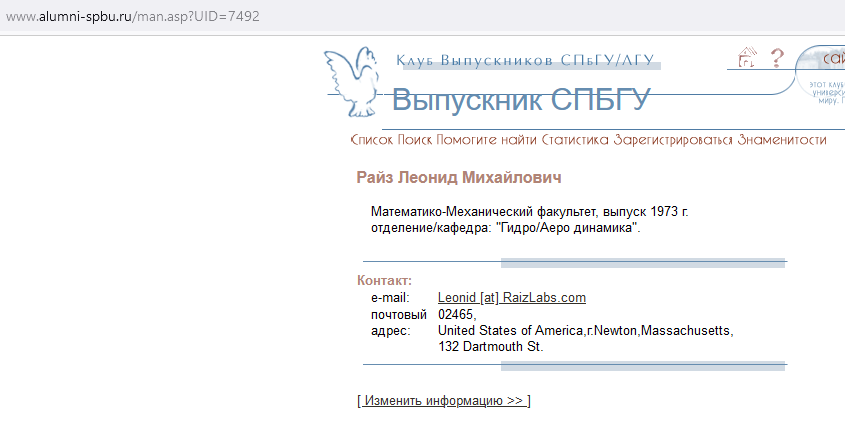
Task: Click the dove logo of alumni club
Action: click(352, 82)
